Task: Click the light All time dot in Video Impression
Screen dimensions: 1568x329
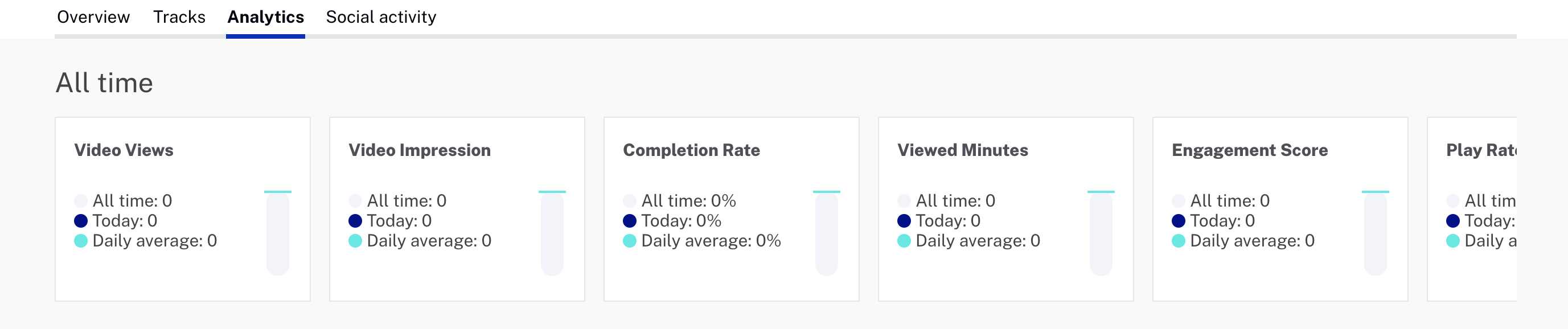Action: (355, 201)
